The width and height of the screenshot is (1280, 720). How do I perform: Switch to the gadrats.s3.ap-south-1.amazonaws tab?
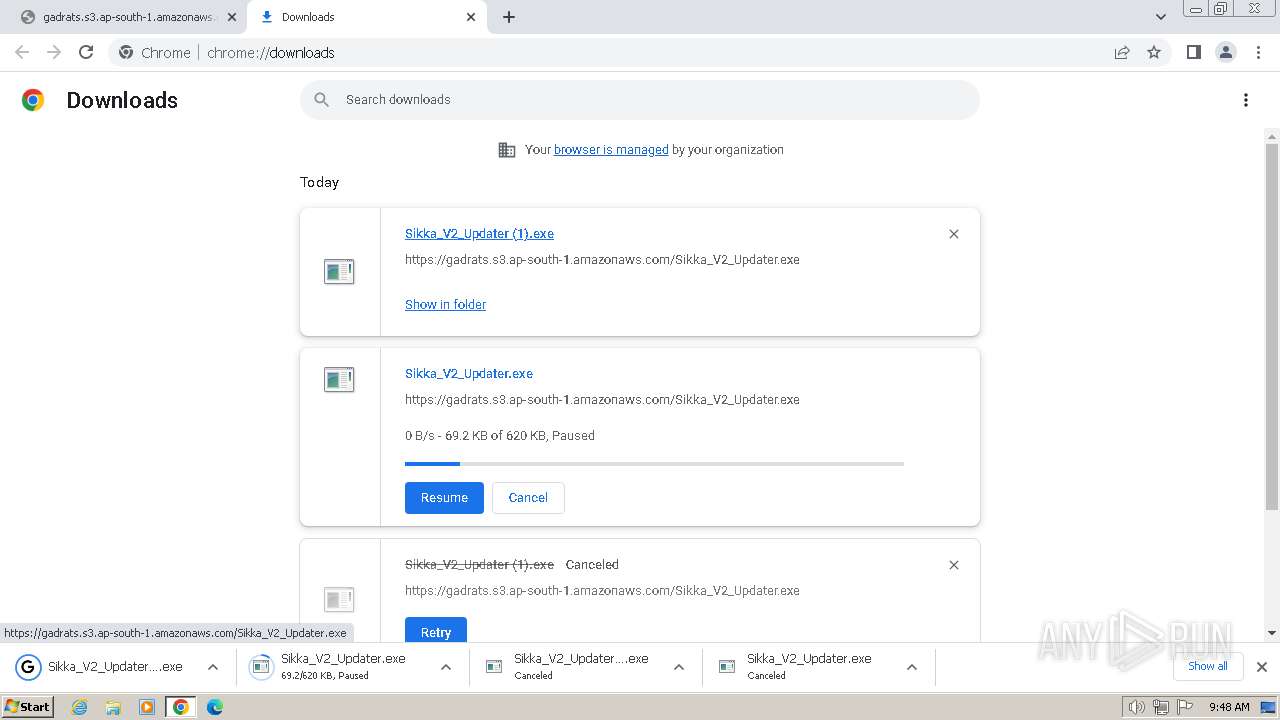(128, 17)
